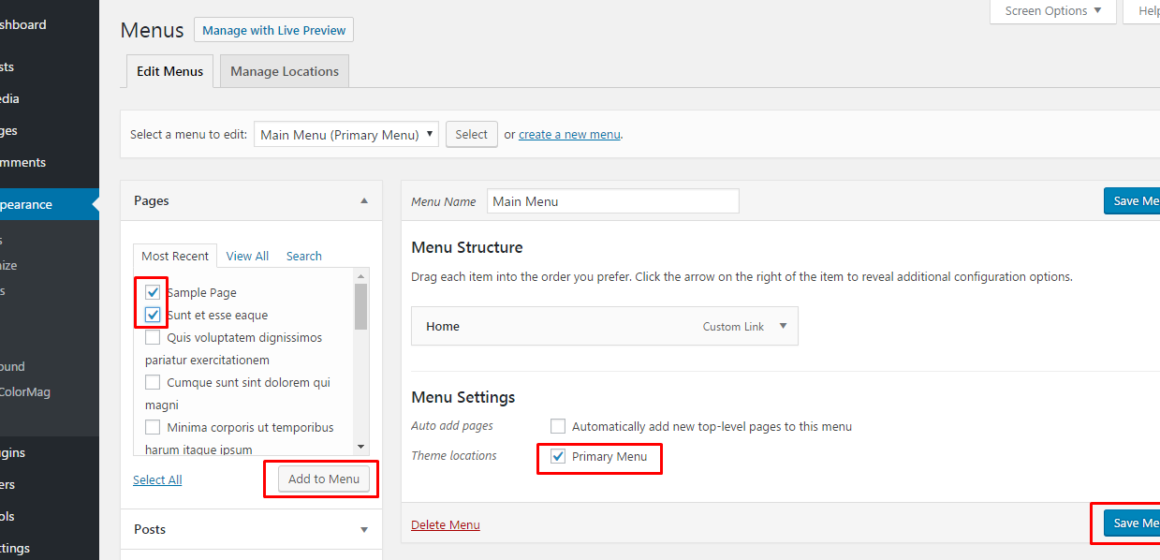This screenshot has height=560, width=1160.
Task: Click the Select menu button
Action: click(471, 135)
